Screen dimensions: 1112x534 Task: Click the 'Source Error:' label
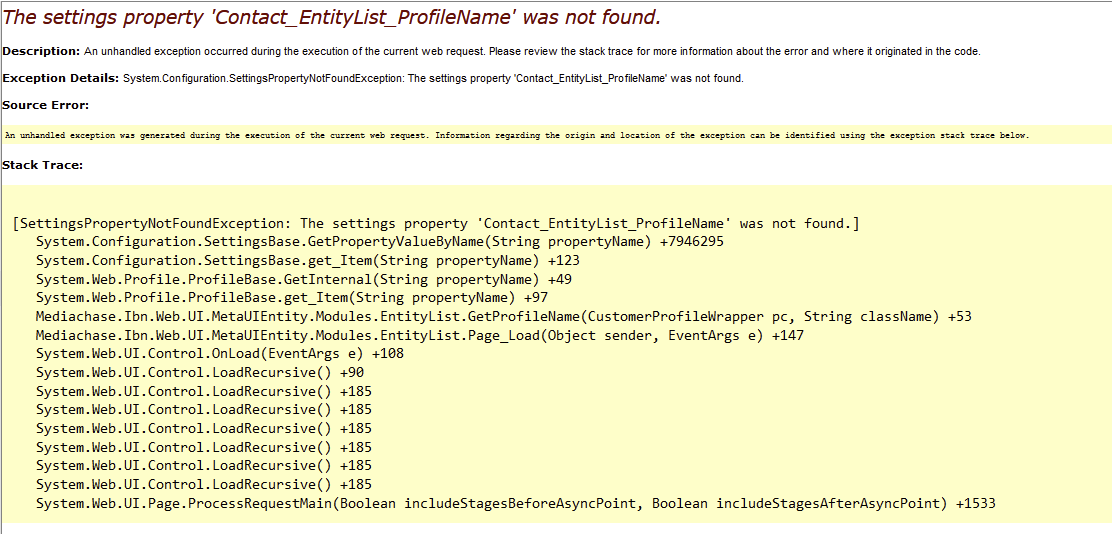[46, 105]
